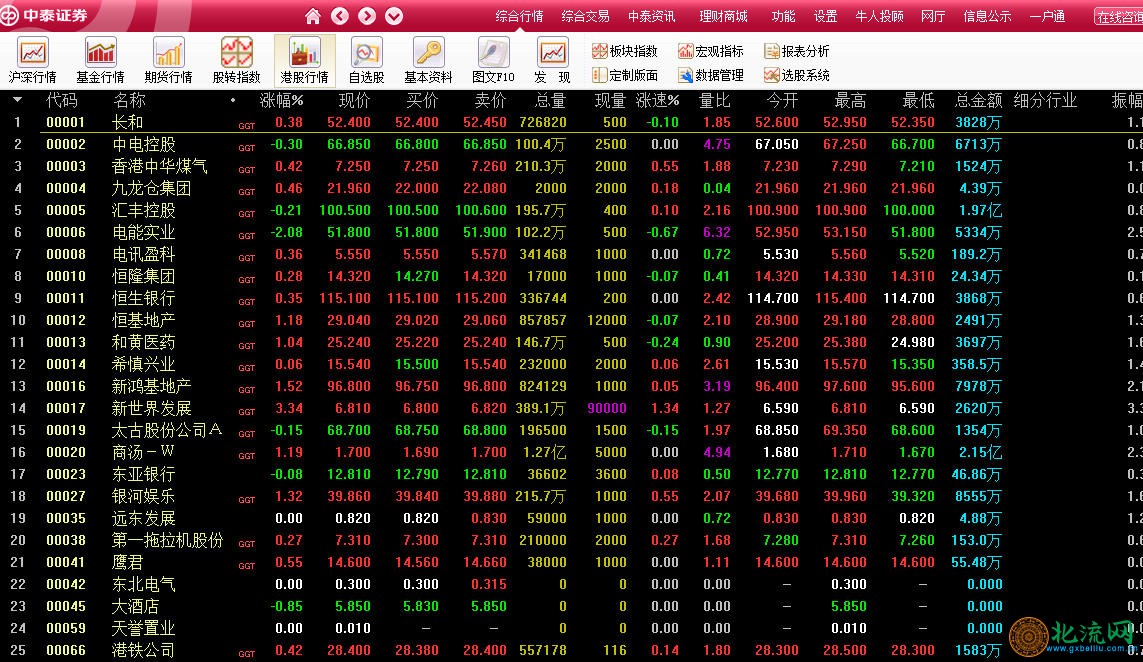
Task: Sort by the 涨速% column header
Action: pyautogui.click(x=658, y=101)
